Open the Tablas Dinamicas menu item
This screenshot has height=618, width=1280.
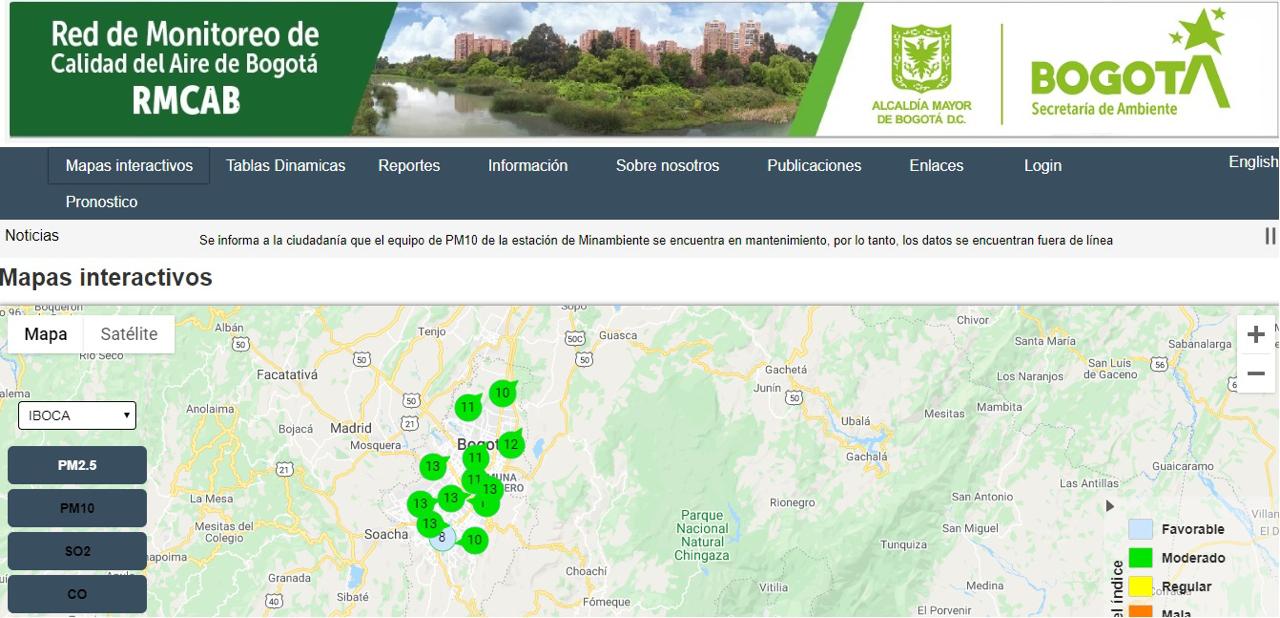(285, 166)
